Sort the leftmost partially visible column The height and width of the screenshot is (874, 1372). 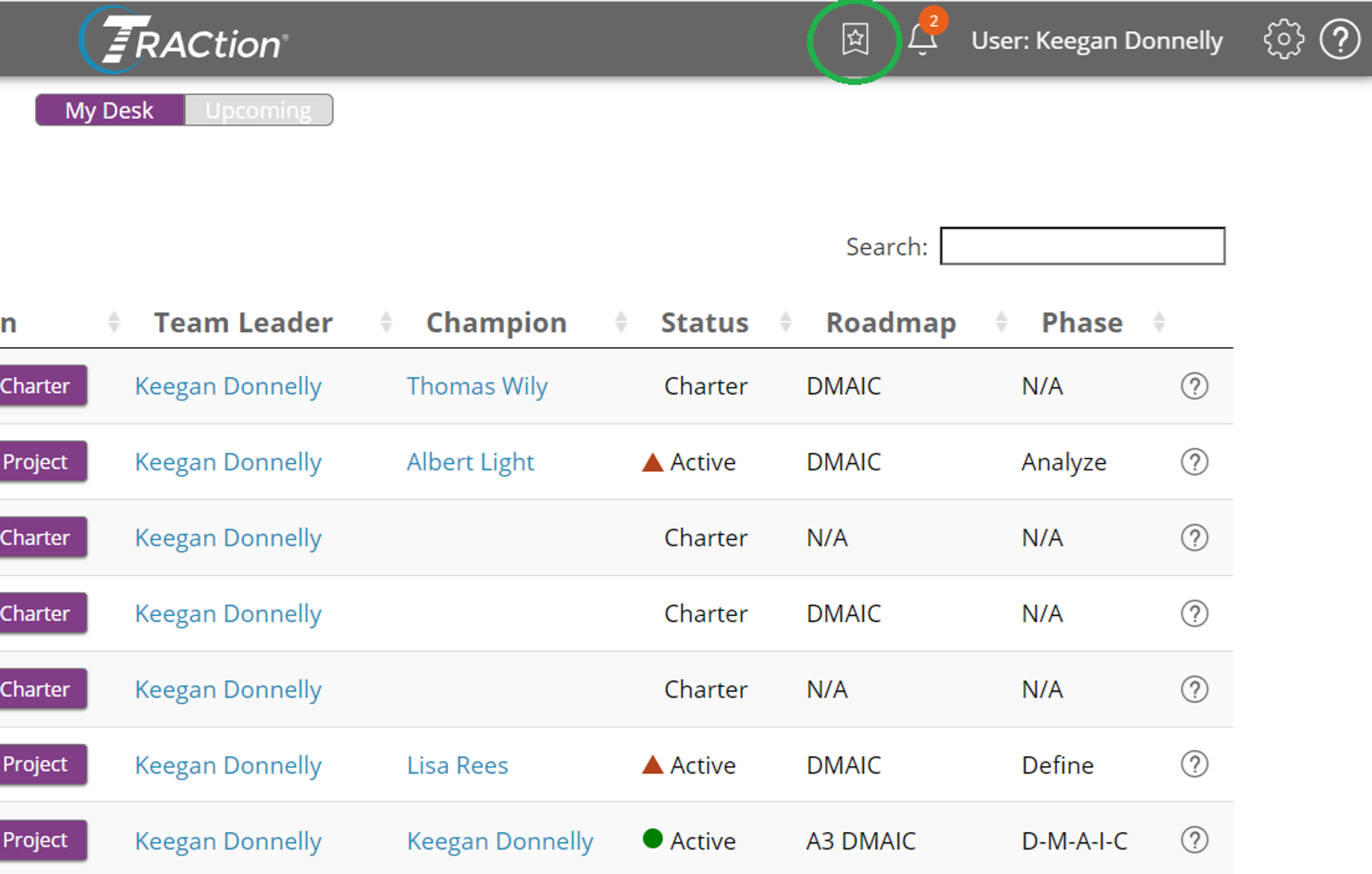114,322
